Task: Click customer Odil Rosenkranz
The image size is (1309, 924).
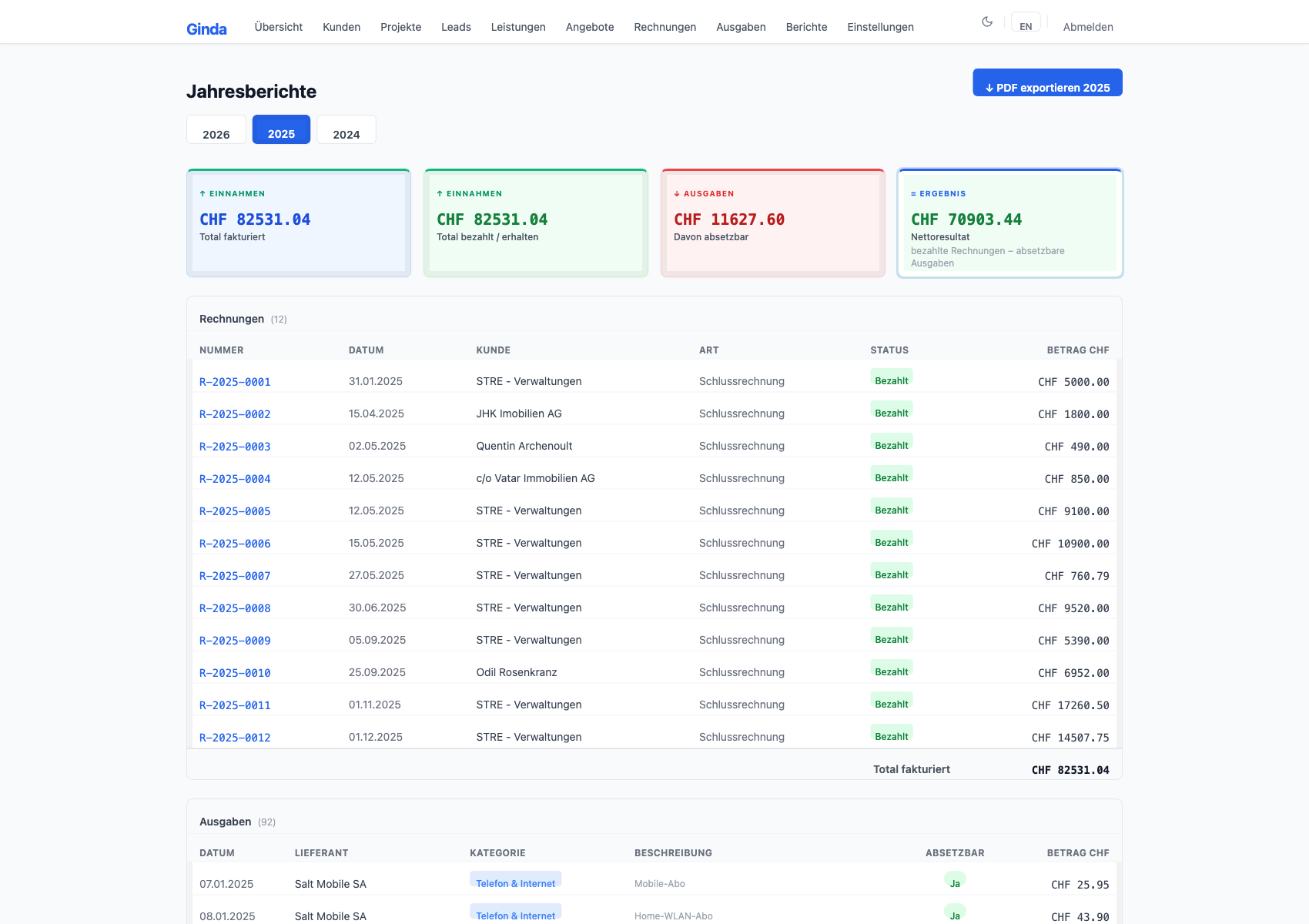Action: coord(517,672)
